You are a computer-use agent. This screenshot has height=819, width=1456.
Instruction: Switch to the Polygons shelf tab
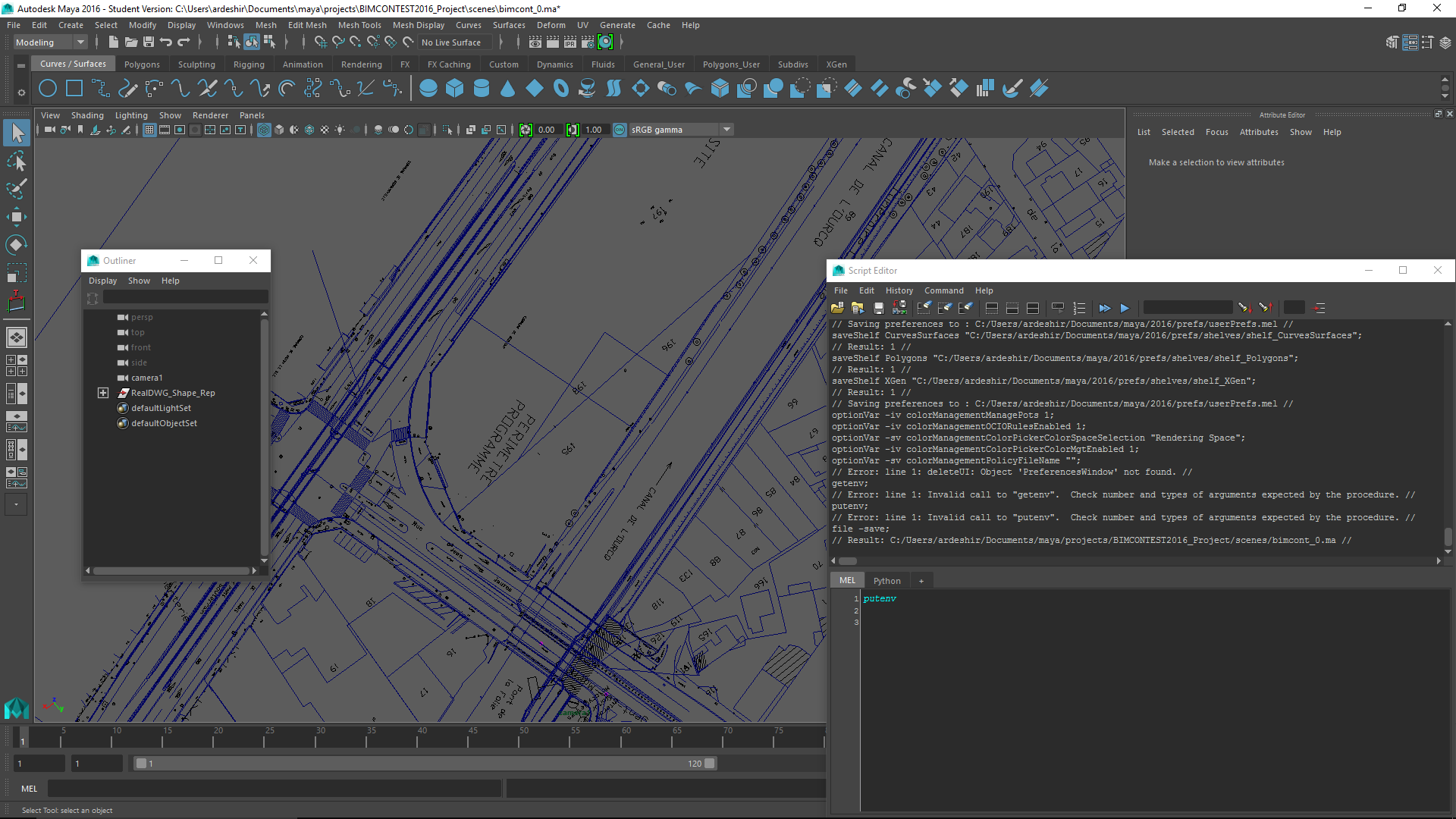142,64
